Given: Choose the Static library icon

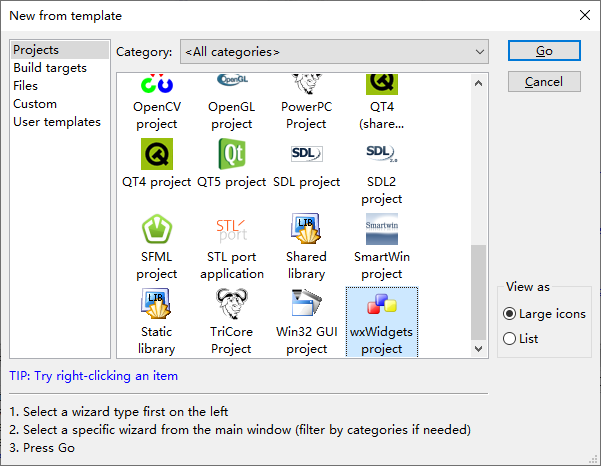Looking at the screenshot, I should 156,304.
